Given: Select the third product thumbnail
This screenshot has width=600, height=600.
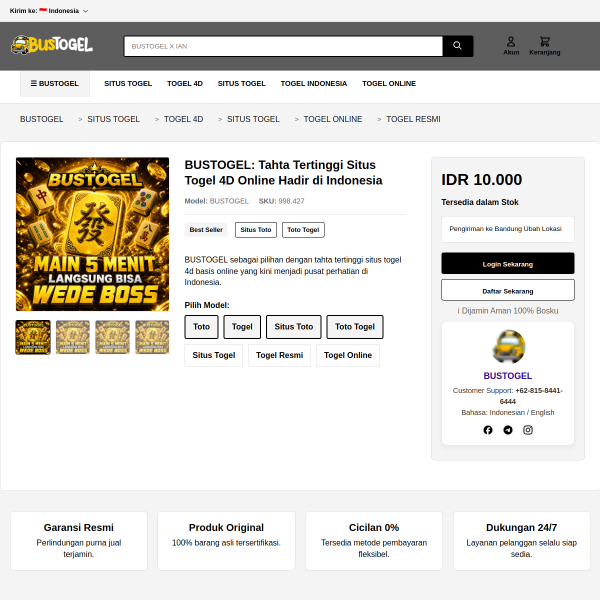Looking at the screenshot, I should 112,337.
